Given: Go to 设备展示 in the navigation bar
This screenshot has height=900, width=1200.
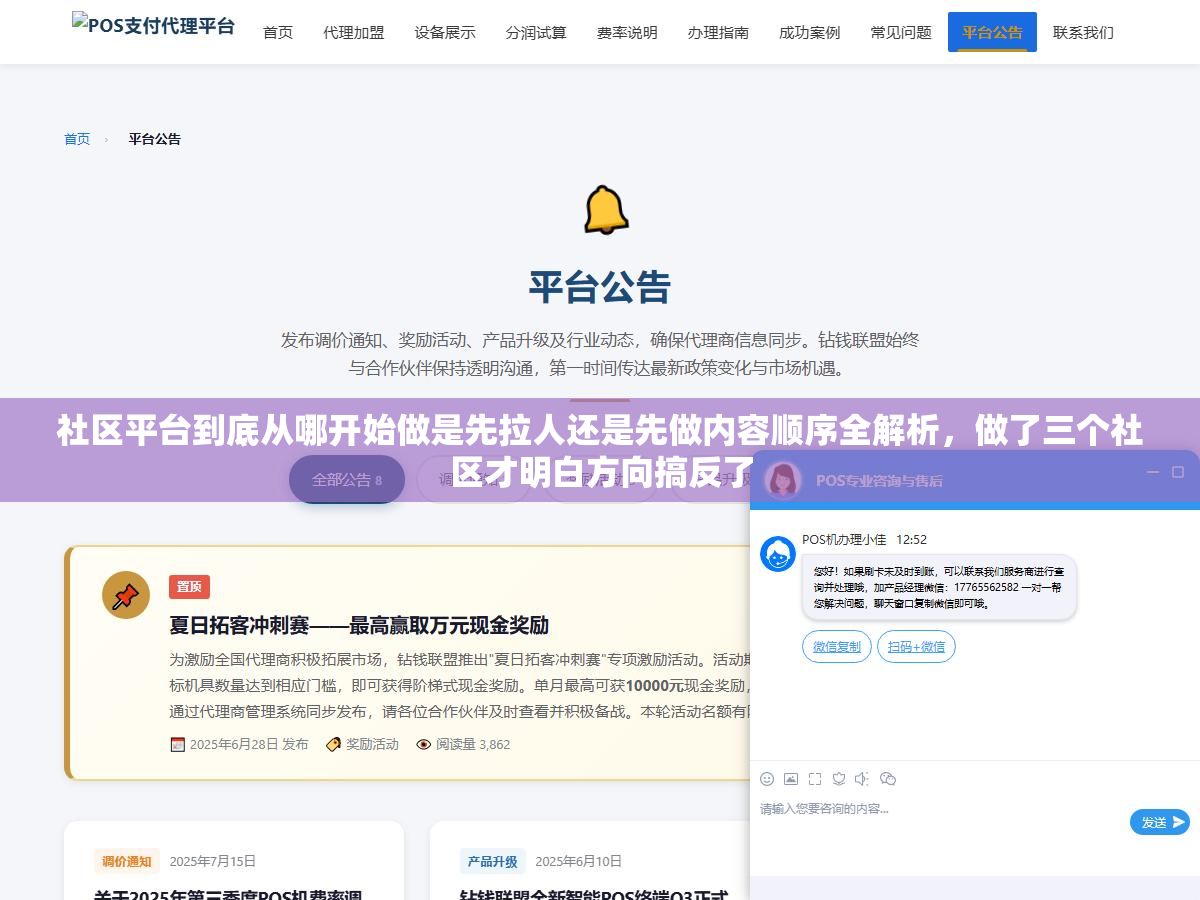Looking at the screenshot, I should pos(445,32).
